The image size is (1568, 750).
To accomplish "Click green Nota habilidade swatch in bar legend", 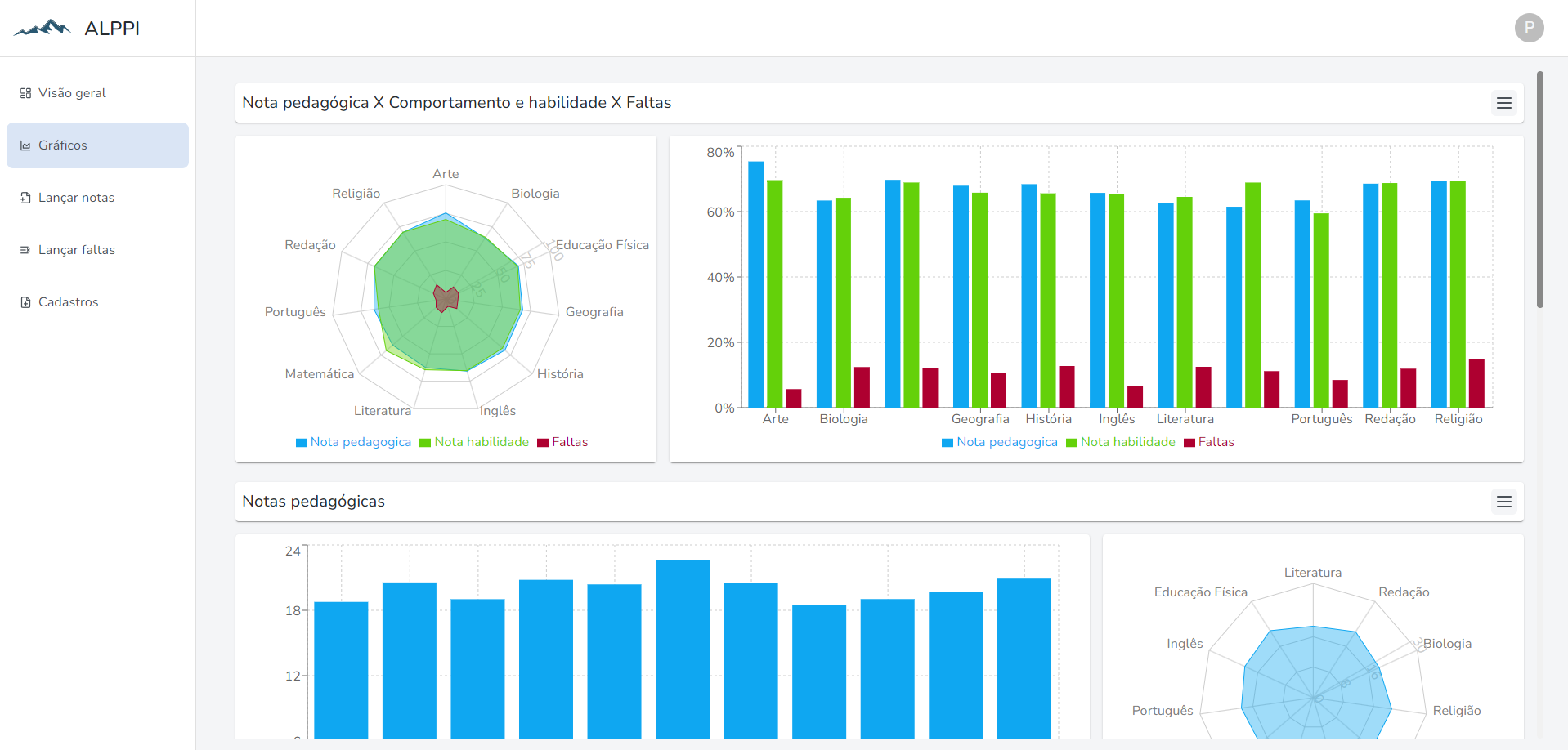I will tap(1072, 443).
